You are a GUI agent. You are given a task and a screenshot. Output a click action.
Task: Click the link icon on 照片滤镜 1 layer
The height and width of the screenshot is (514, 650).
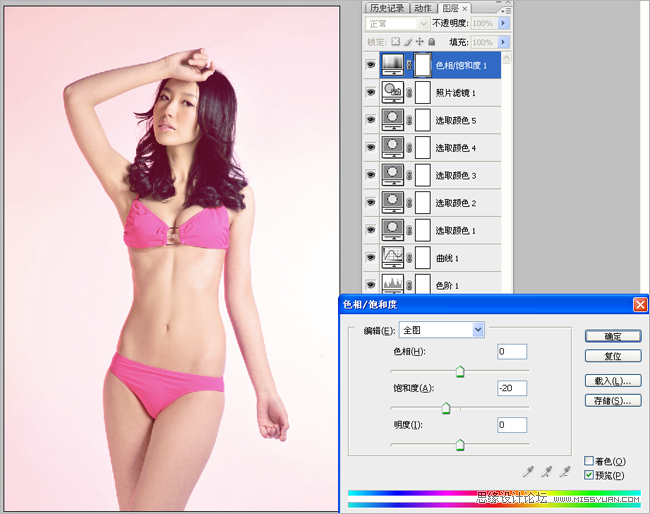click(409, 92)
